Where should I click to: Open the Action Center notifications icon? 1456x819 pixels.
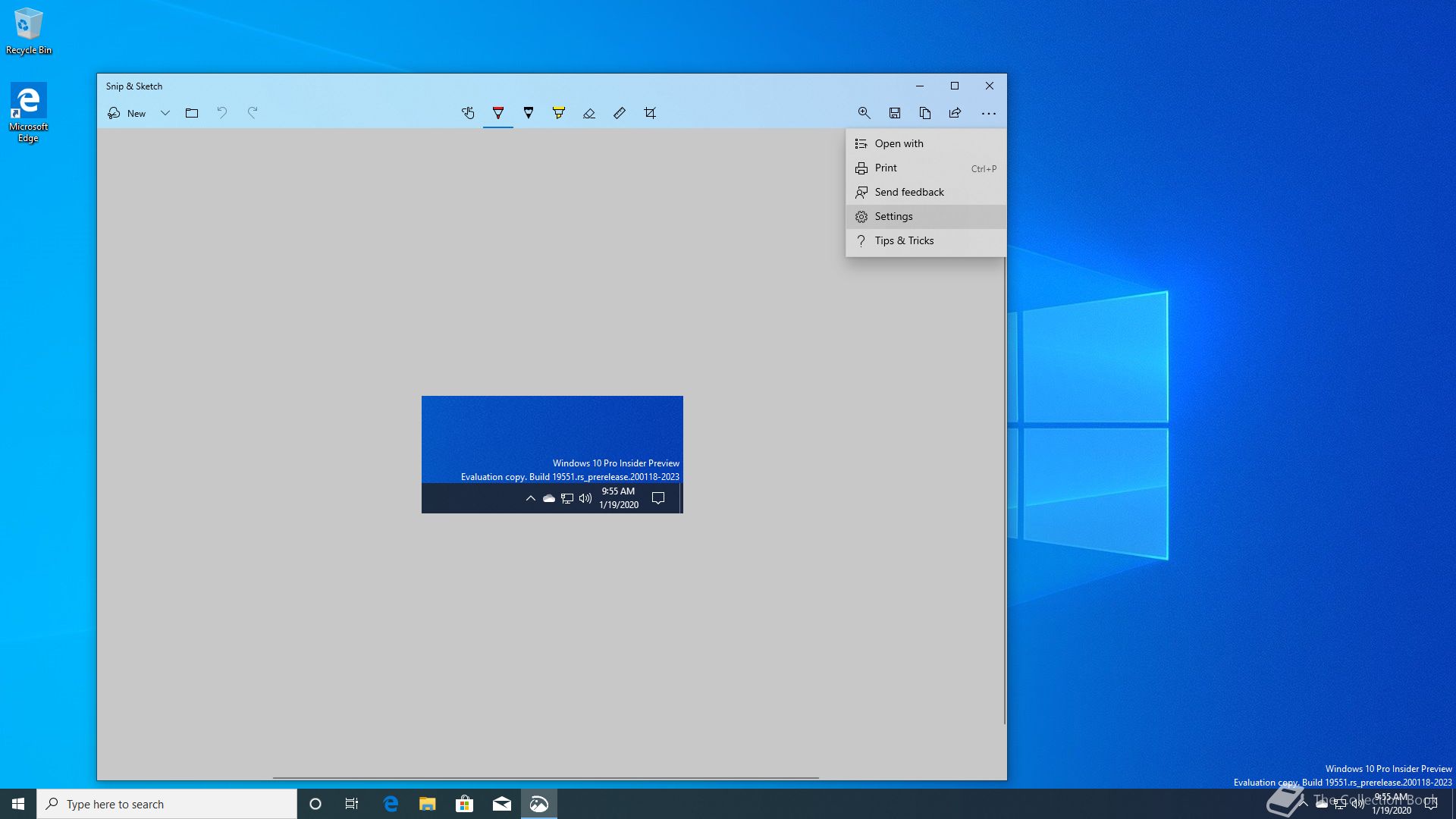pyautogui.click(x=1431, y=804)
